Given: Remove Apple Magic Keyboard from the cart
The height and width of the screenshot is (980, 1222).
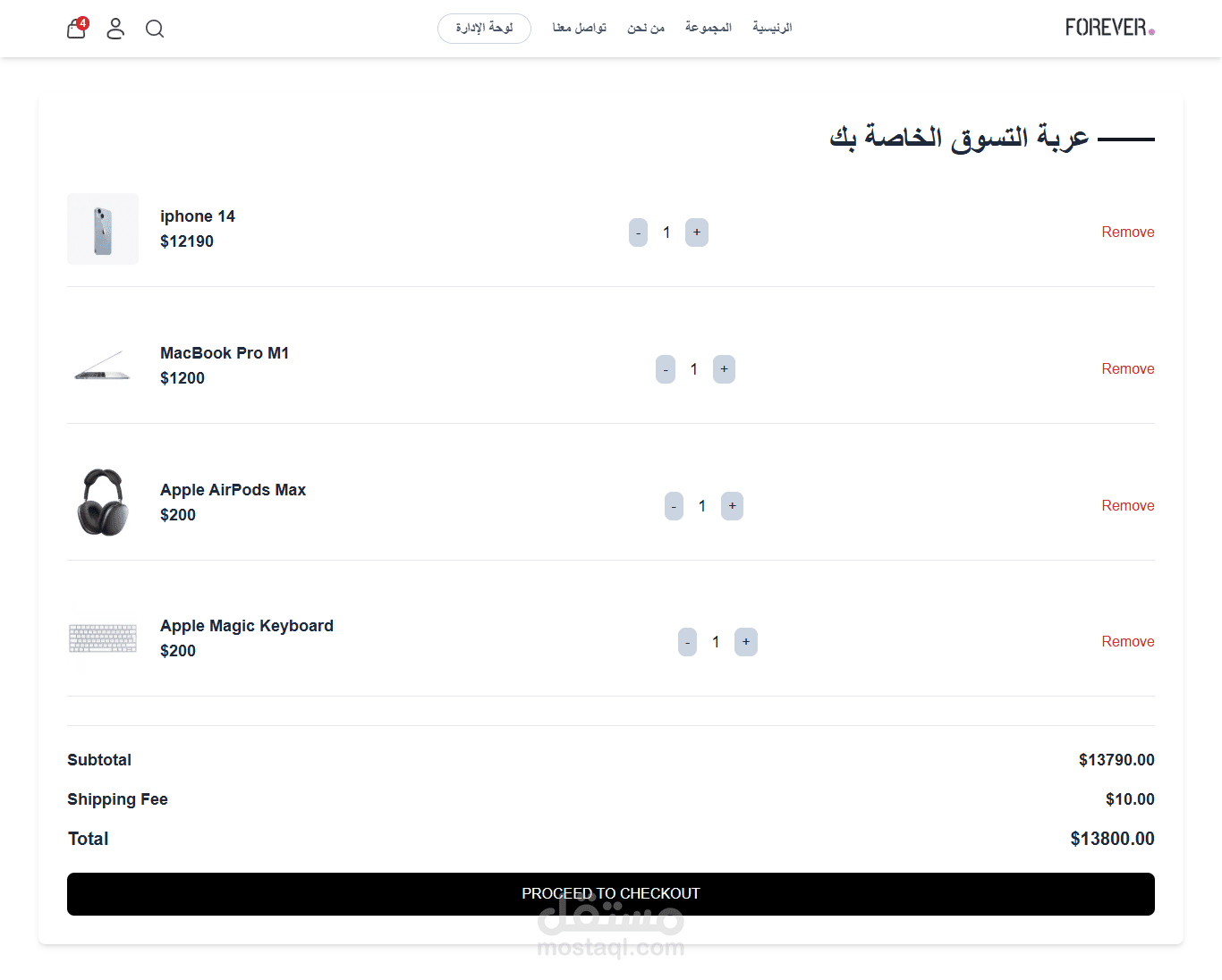Looking at the screenshot, I should click(1128, 642).
